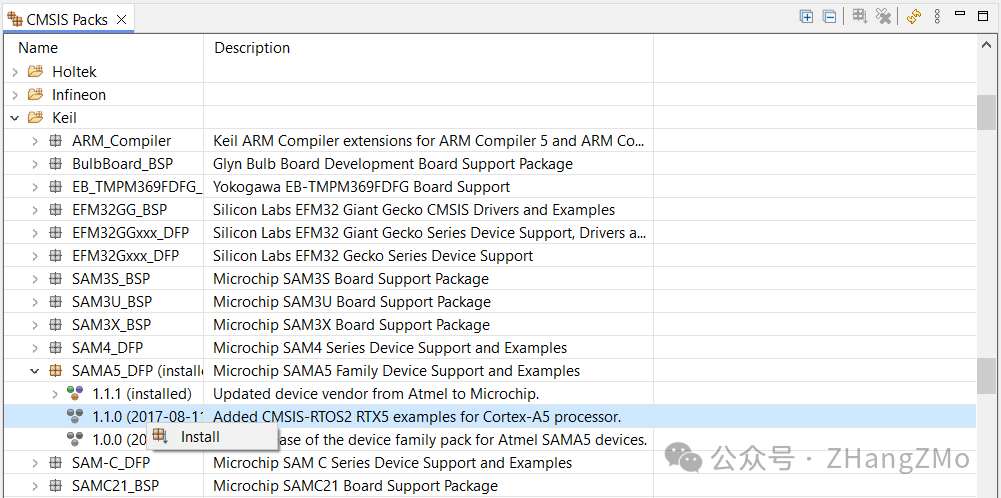Collapse the SAMA5_DFP pack
Viewport: 1001px width, 498px height.
(35, 371)
